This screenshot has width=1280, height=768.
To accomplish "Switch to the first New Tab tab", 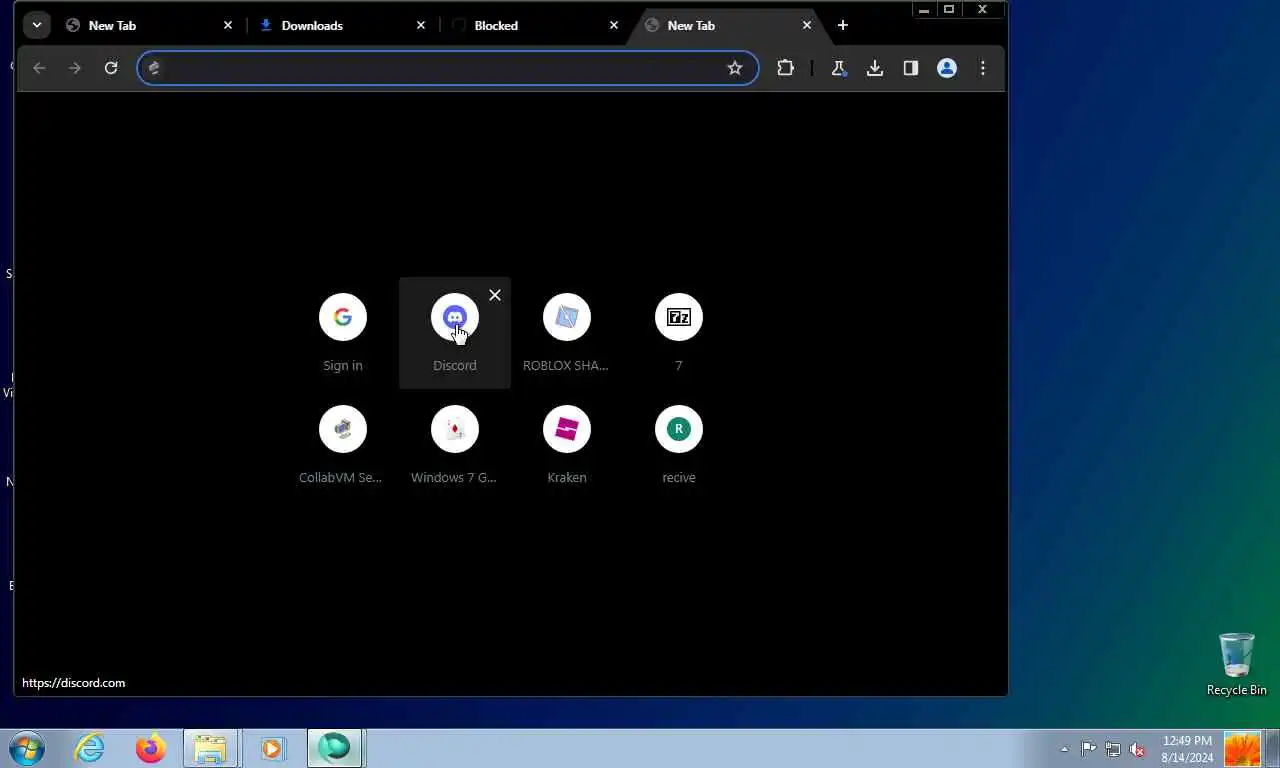I will coord(149,25).
